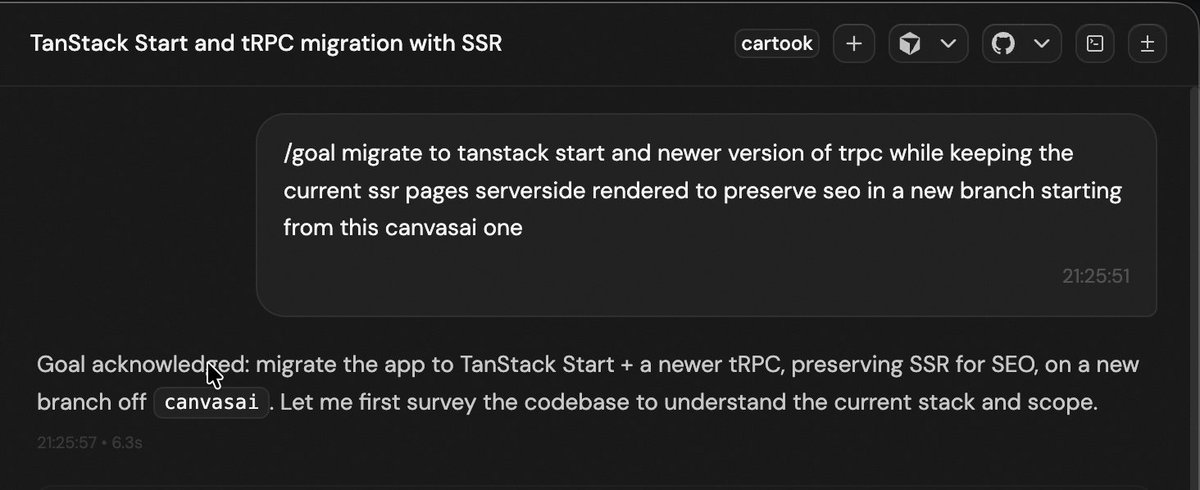Click the 3D cube icon
This screenshot has height=490, width=1200.
[x=911, y=44]
